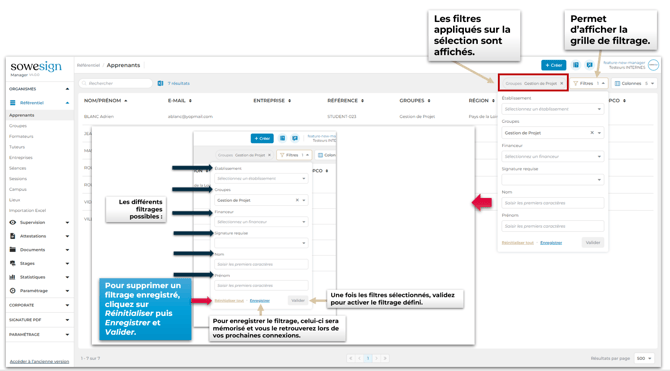670x371 pixels.
Task: Open the chat icon in the main page header
Action: click(x=590, y=65)
